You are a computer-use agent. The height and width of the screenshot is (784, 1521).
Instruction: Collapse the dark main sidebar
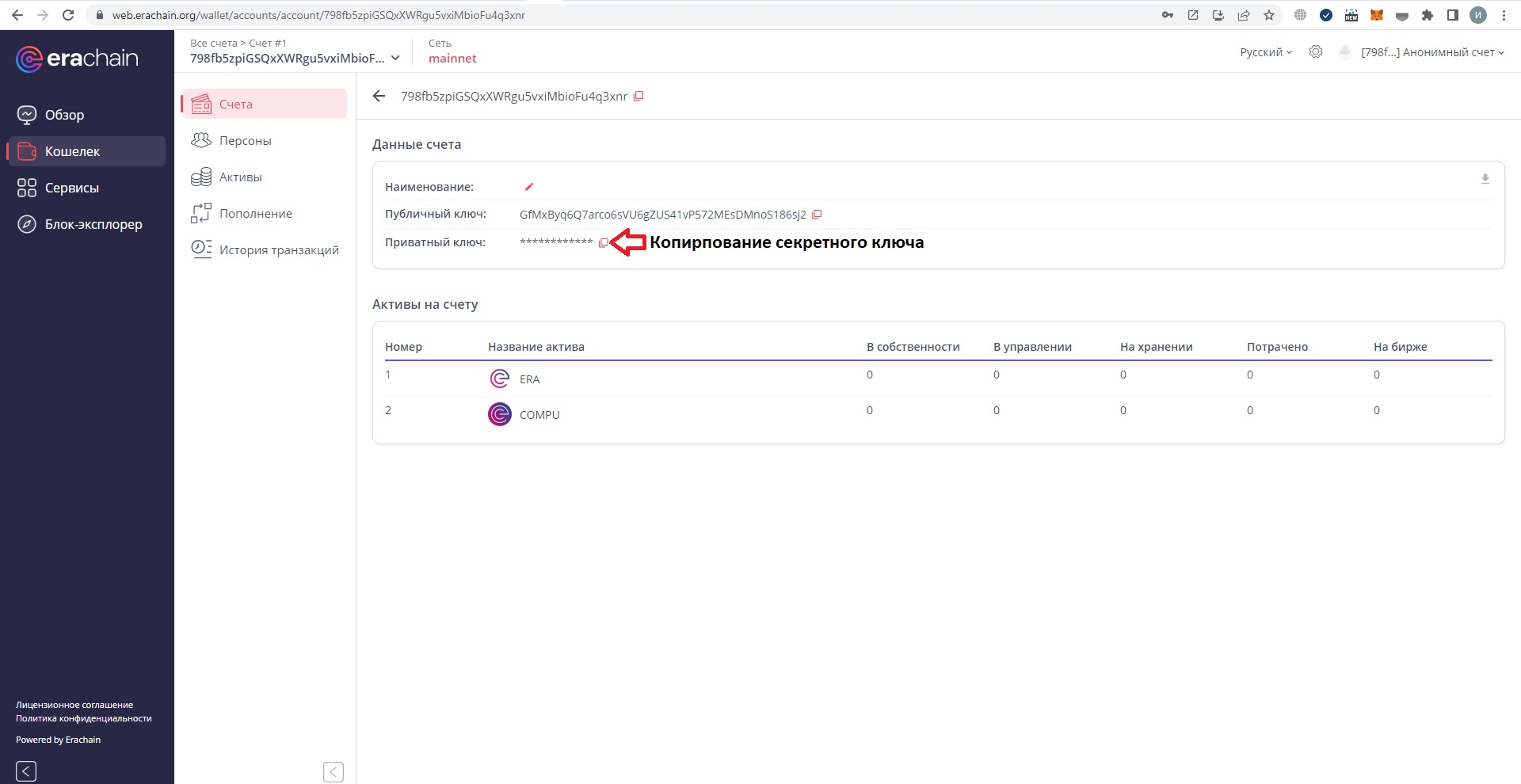[x=26, y=771]
